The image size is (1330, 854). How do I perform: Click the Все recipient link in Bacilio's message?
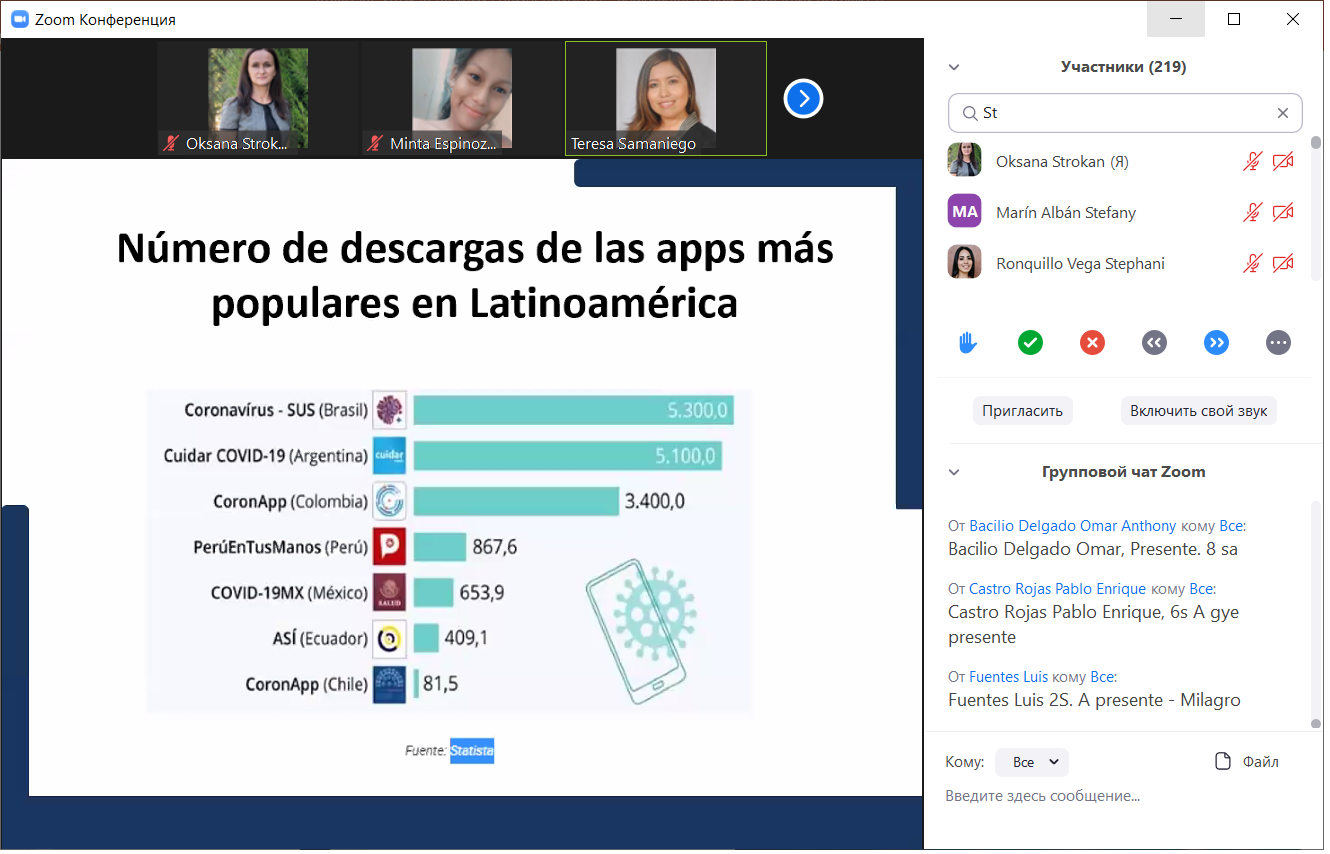[1232, 526]
